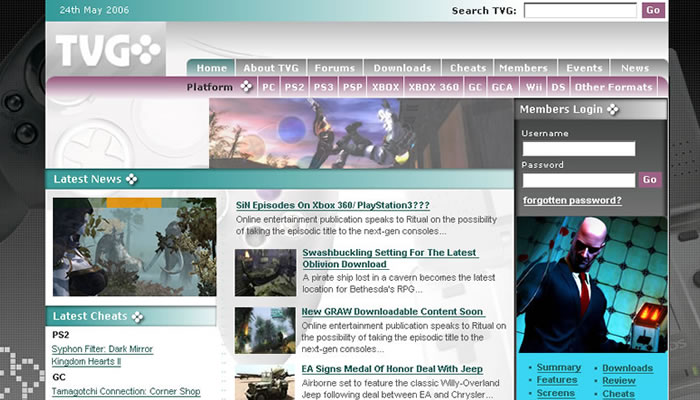Screen dimensions: 700x400
Task: Click the Hitman promo image
Action: (x=592, y=285)
